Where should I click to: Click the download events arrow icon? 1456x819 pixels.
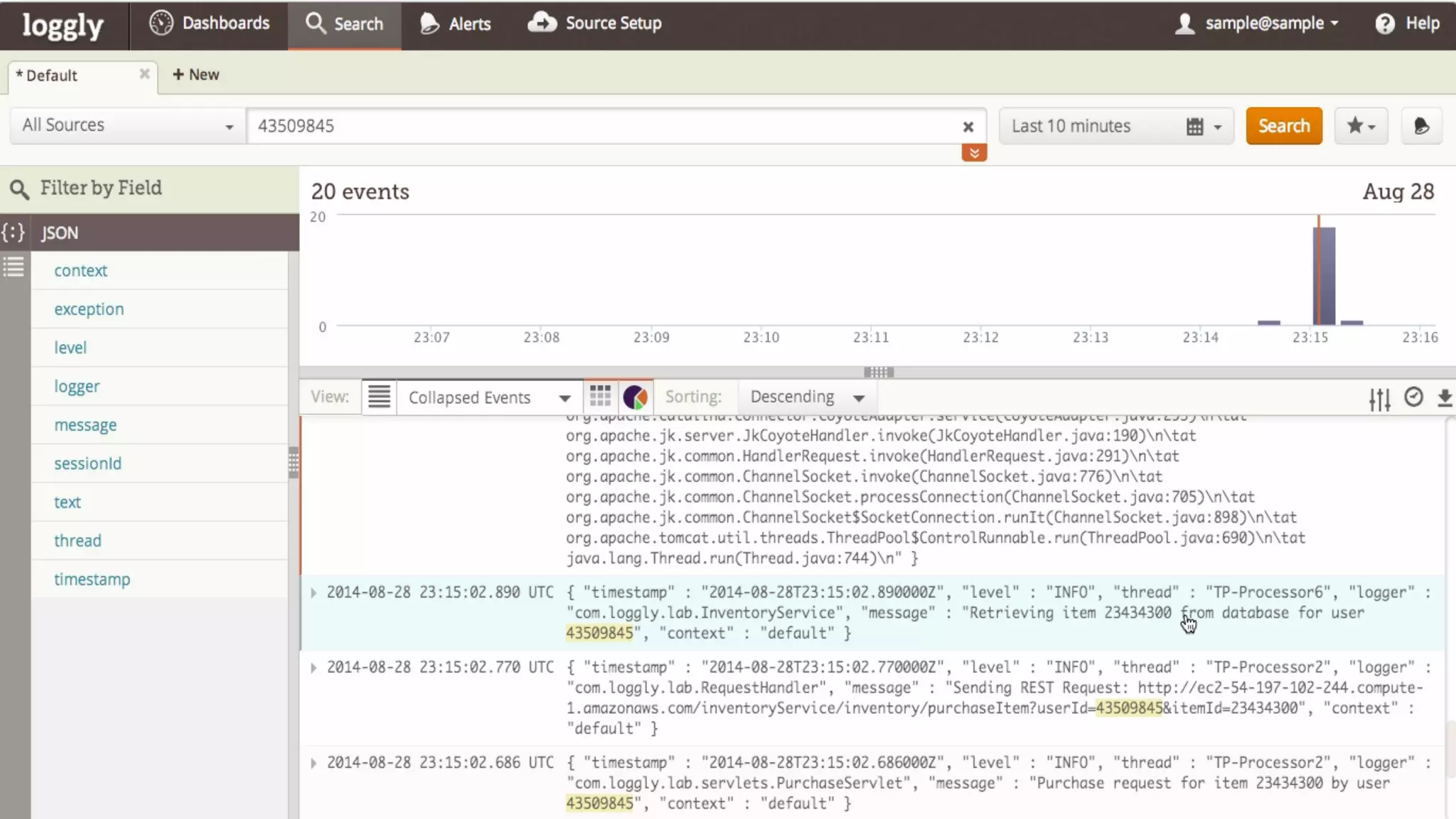click(x=1444, y=398)
